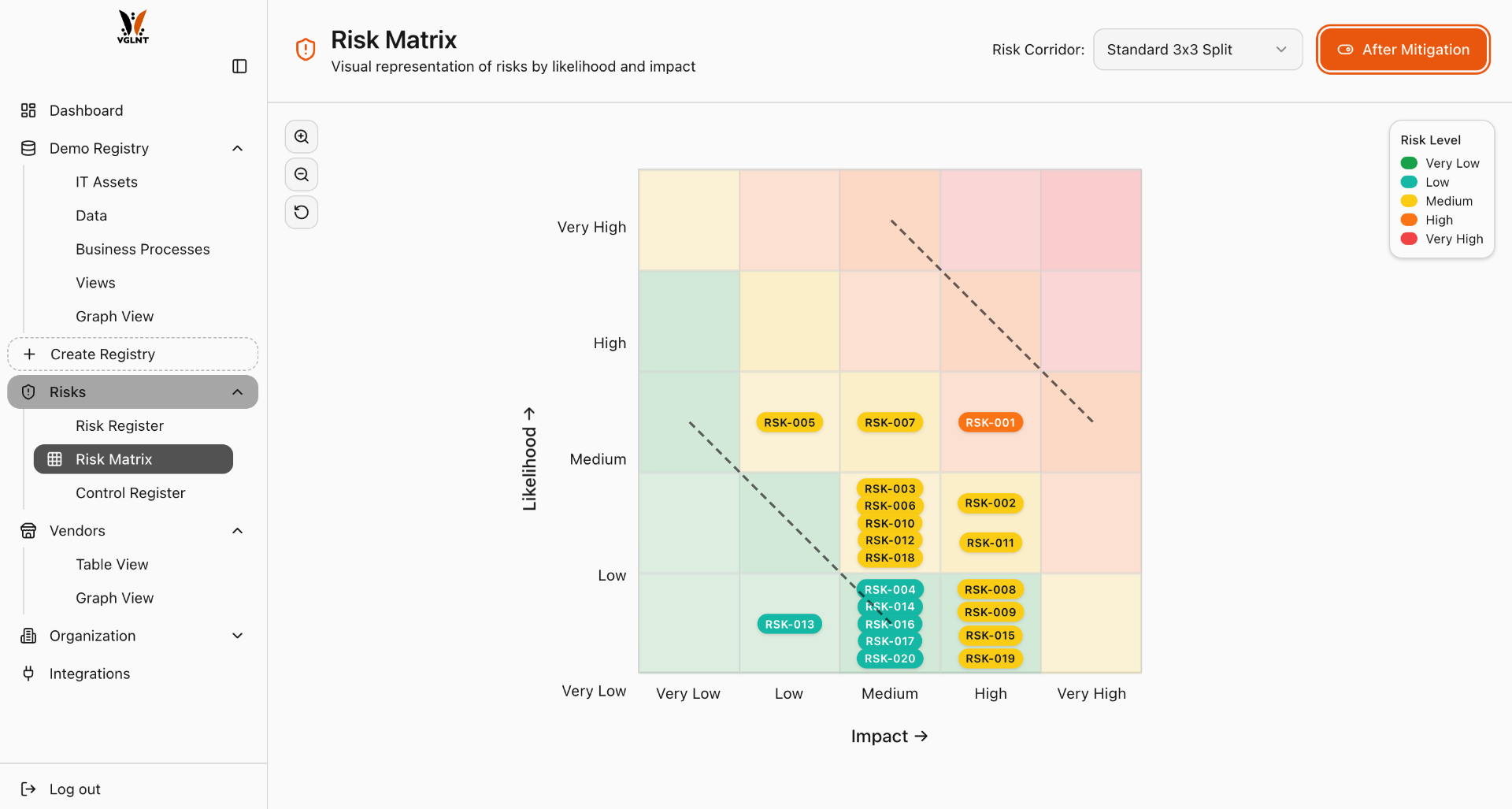Viewport: 1512px width, 809px height.
Task: Open the Control Register page
Action: [x=130, y=492]
